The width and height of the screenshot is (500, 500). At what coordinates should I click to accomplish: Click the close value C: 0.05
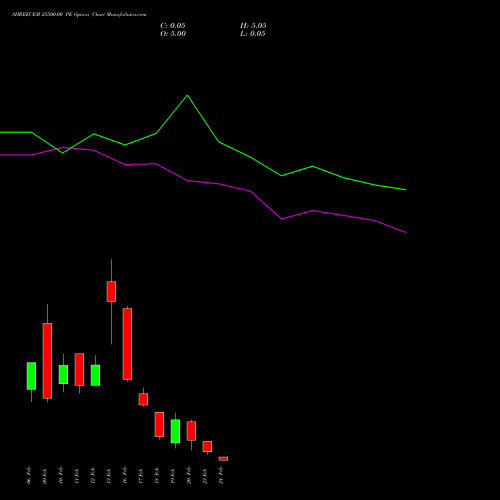tap(173, 26)
